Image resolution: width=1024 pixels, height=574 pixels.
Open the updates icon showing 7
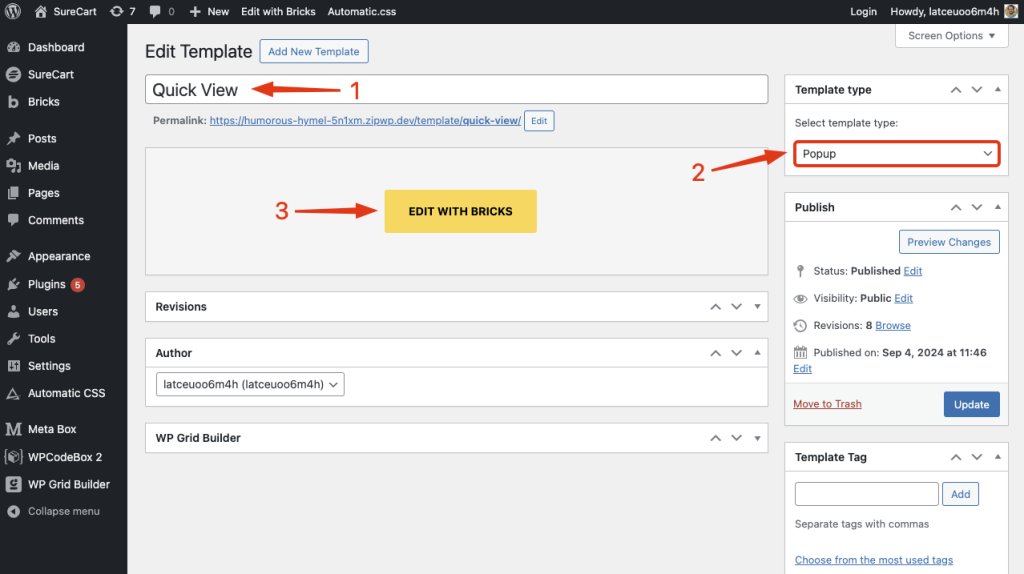pos(117,11)
